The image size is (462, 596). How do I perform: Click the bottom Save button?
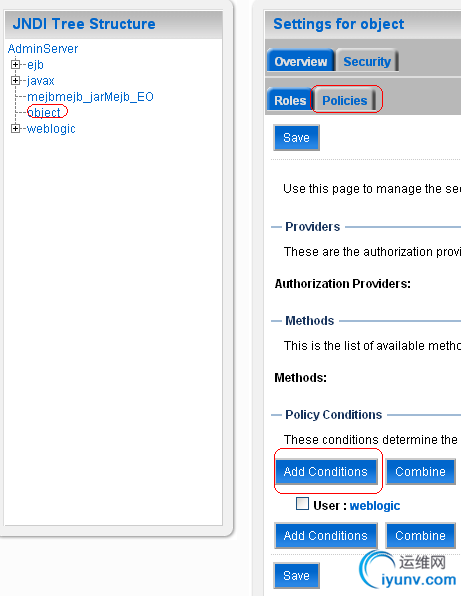pos(296,575)
